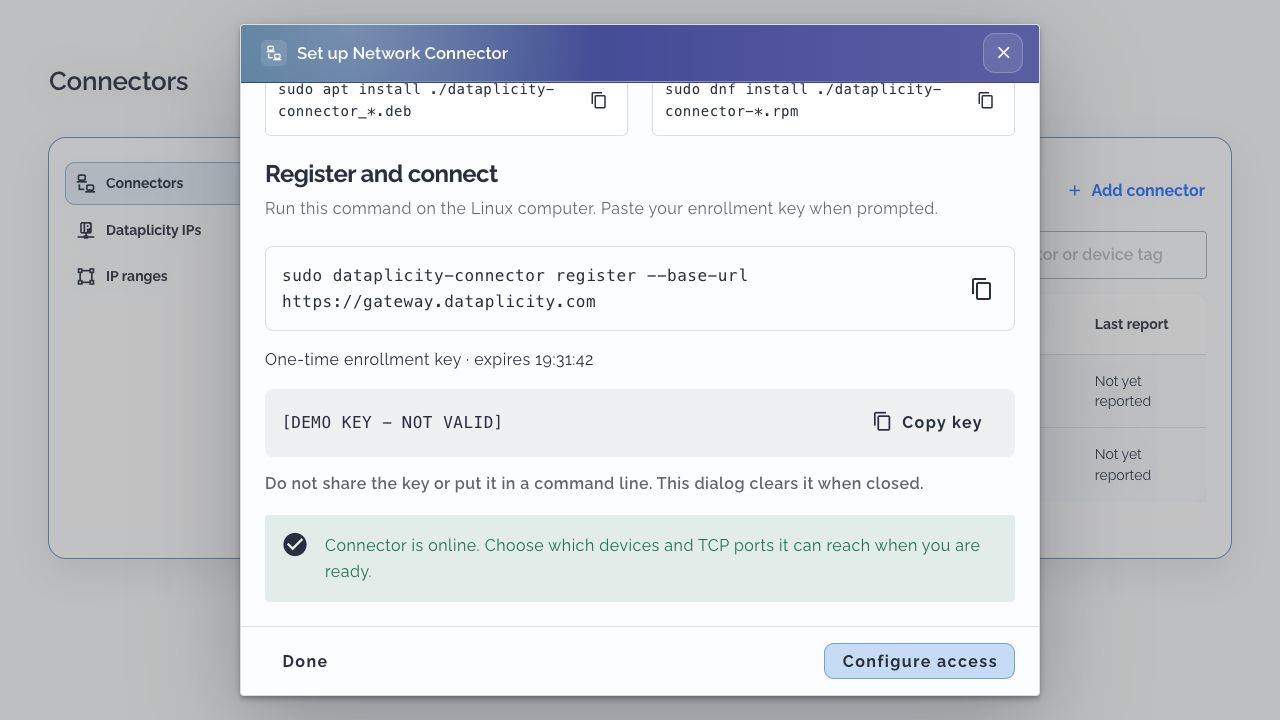The image size is (1280, 720).
Task: Click Add connector link
Action: 1136,190
